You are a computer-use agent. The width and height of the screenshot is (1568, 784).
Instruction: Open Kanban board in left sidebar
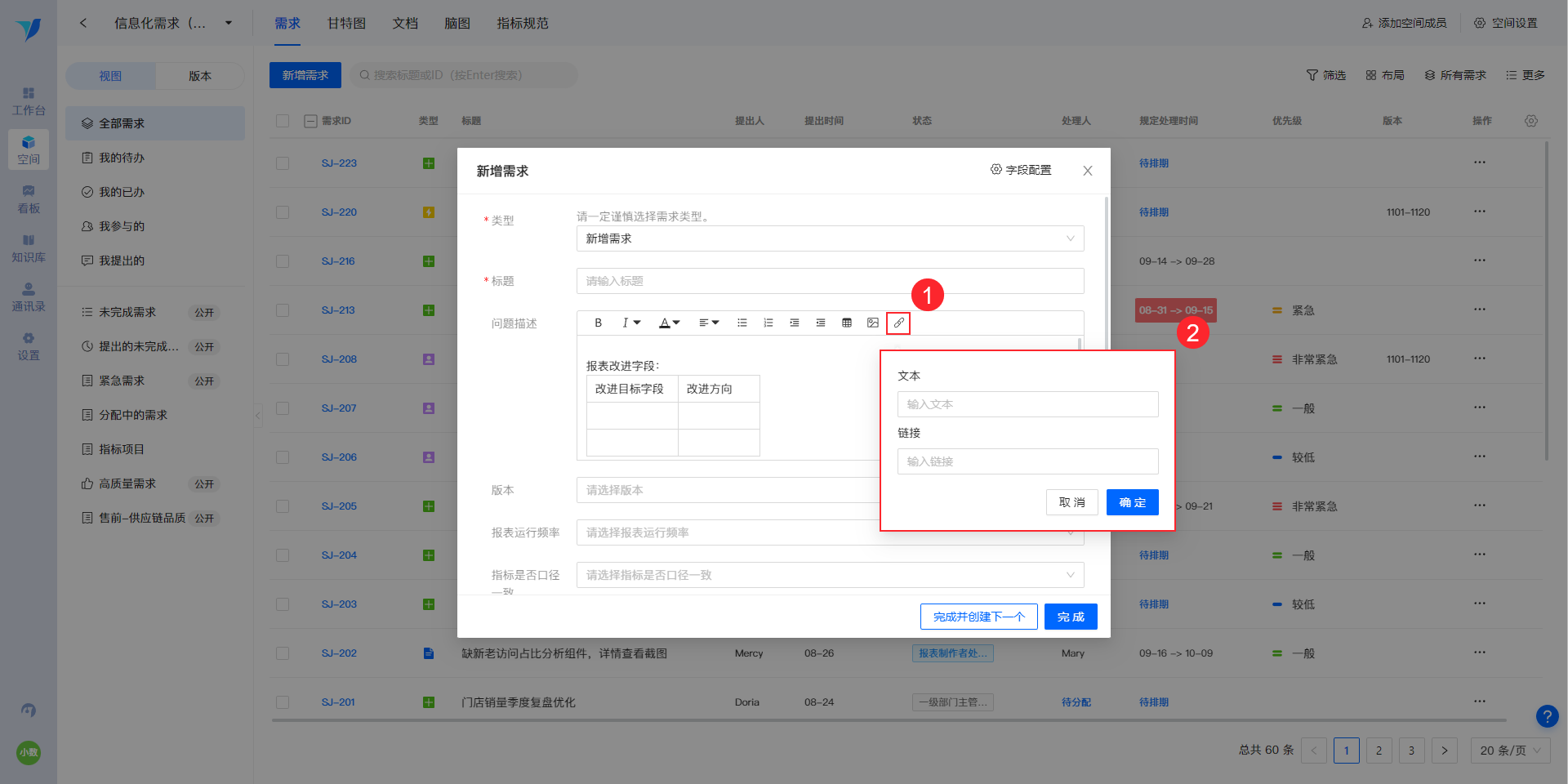tap(29, 199)
